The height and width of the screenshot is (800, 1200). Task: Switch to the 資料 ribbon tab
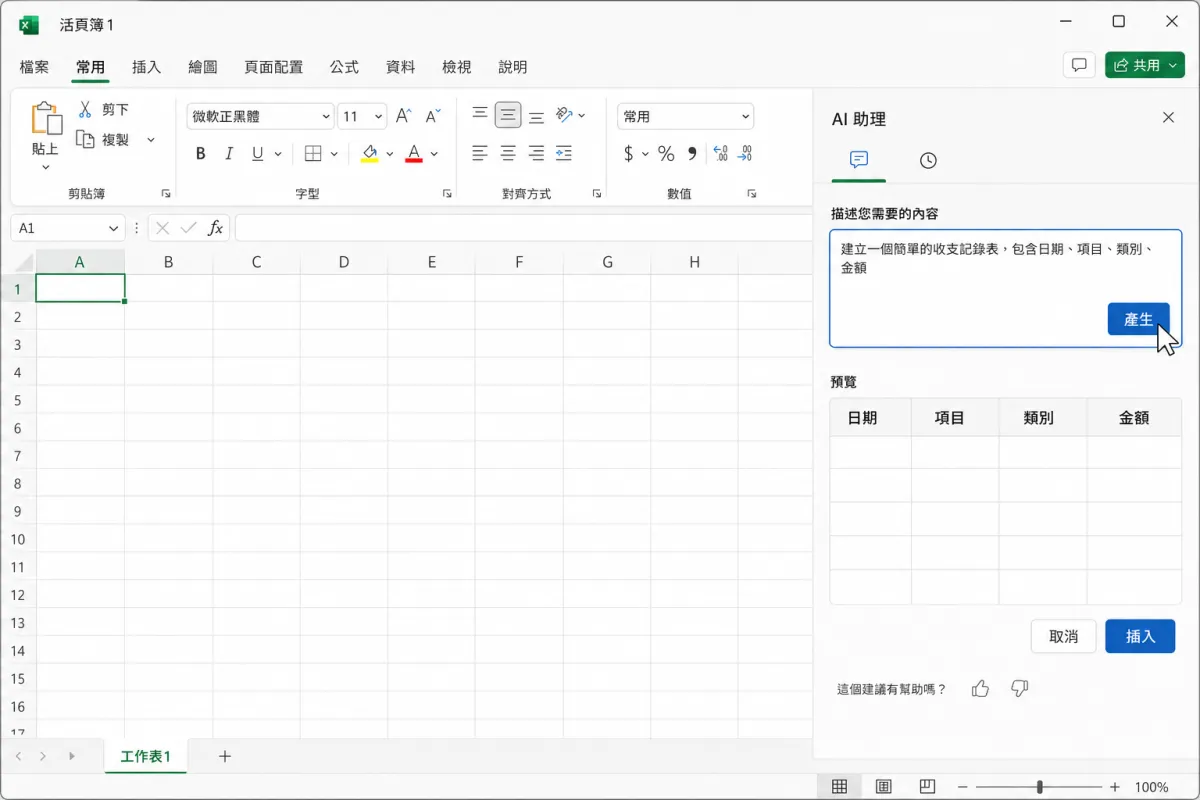click(400, 67)
